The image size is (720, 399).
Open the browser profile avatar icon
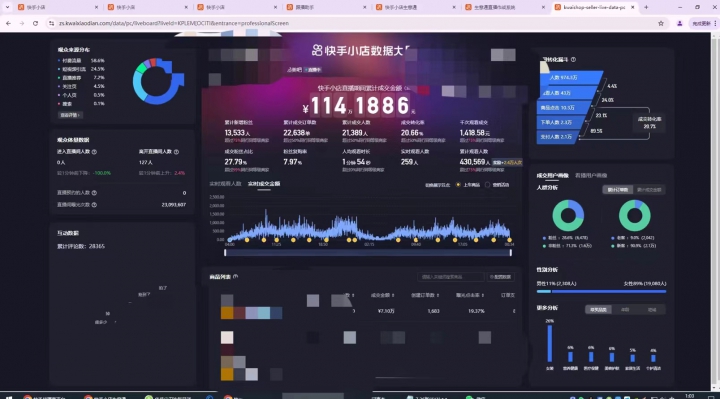(x=680, y=23)
